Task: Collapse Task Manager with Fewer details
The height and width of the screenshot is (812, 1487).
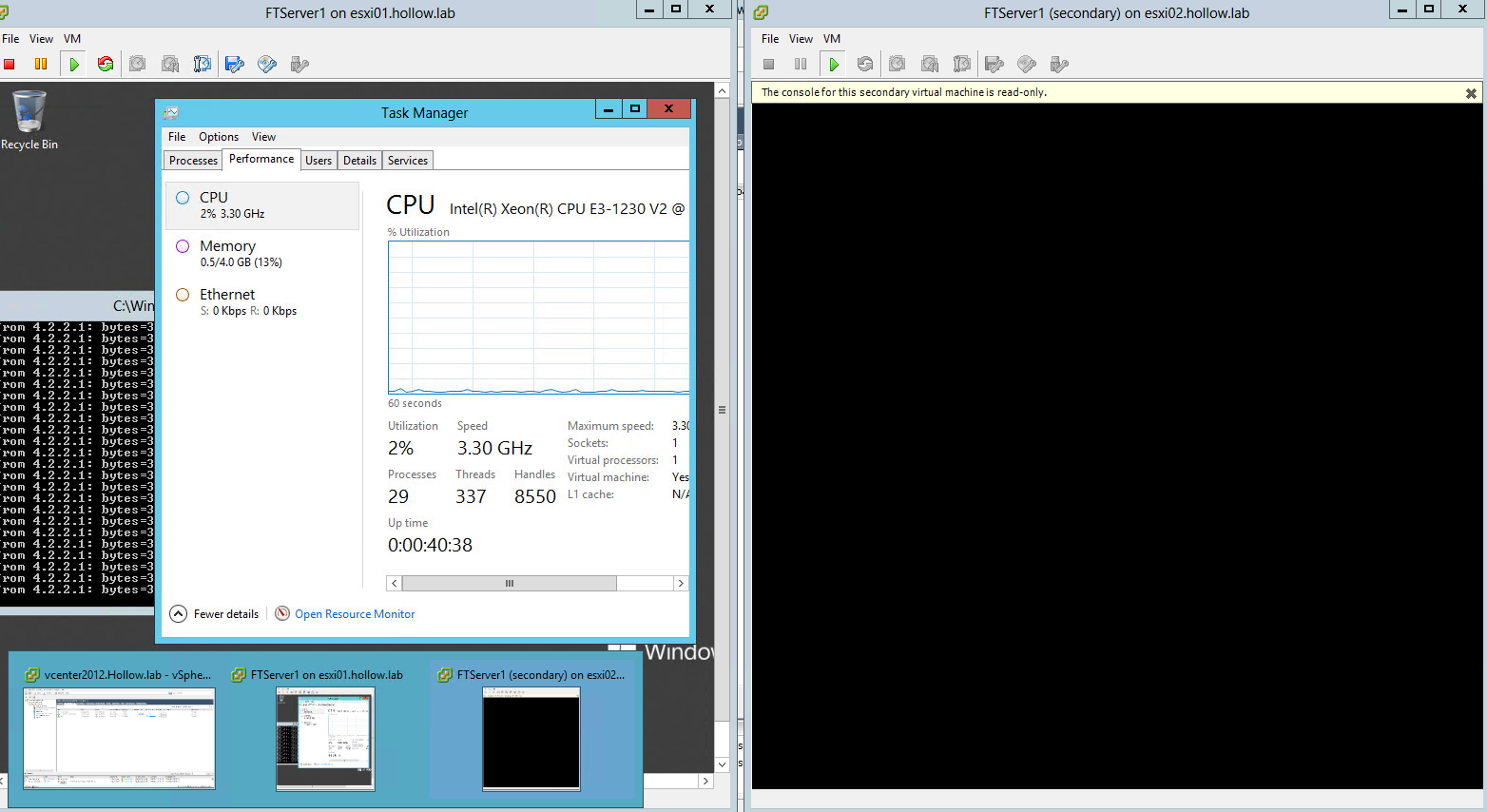Action: 215,614
